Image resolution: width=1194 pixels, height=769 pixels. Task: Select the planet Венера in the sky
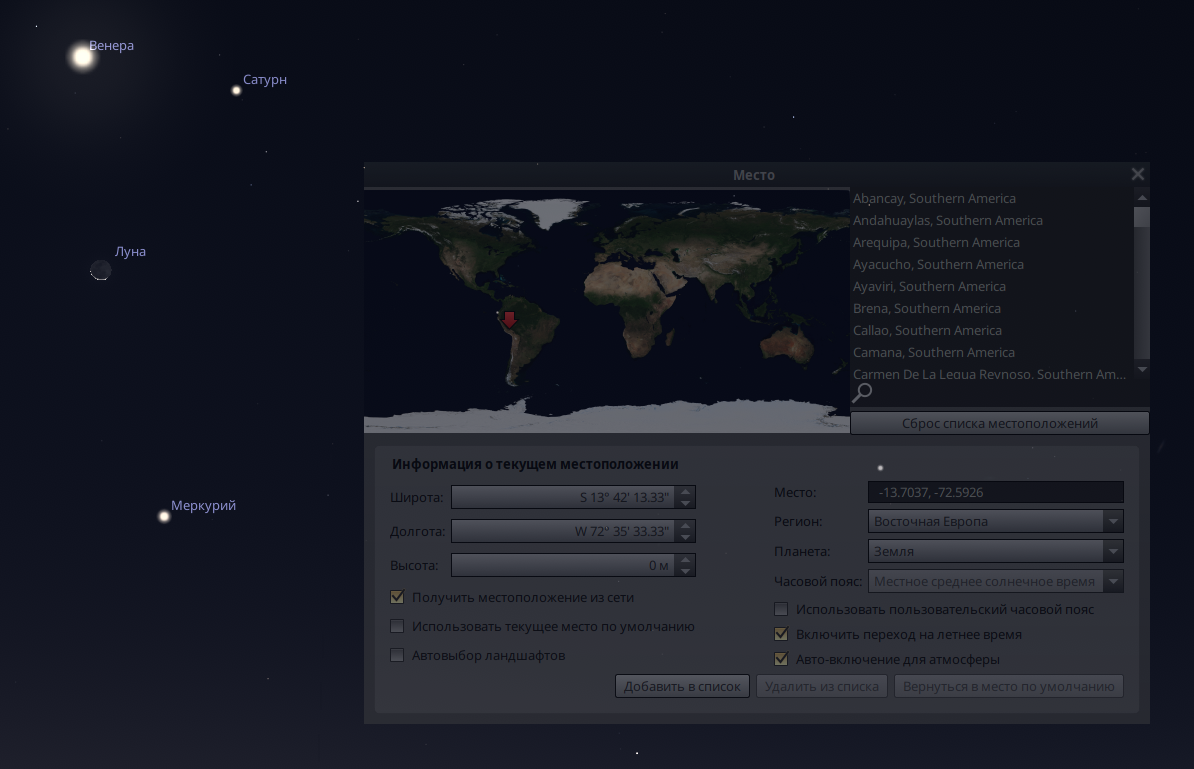[83, 57]
